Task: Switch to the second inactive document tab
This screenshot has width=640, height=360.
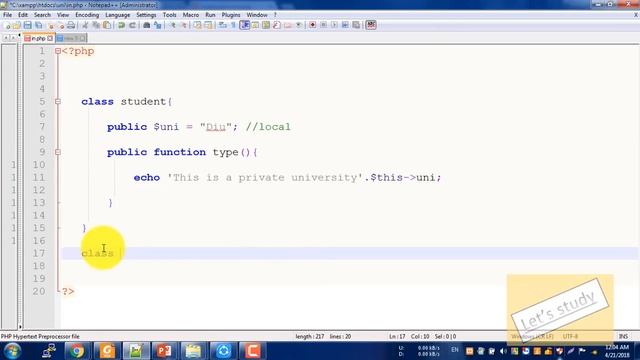Action: click(71, 38)
